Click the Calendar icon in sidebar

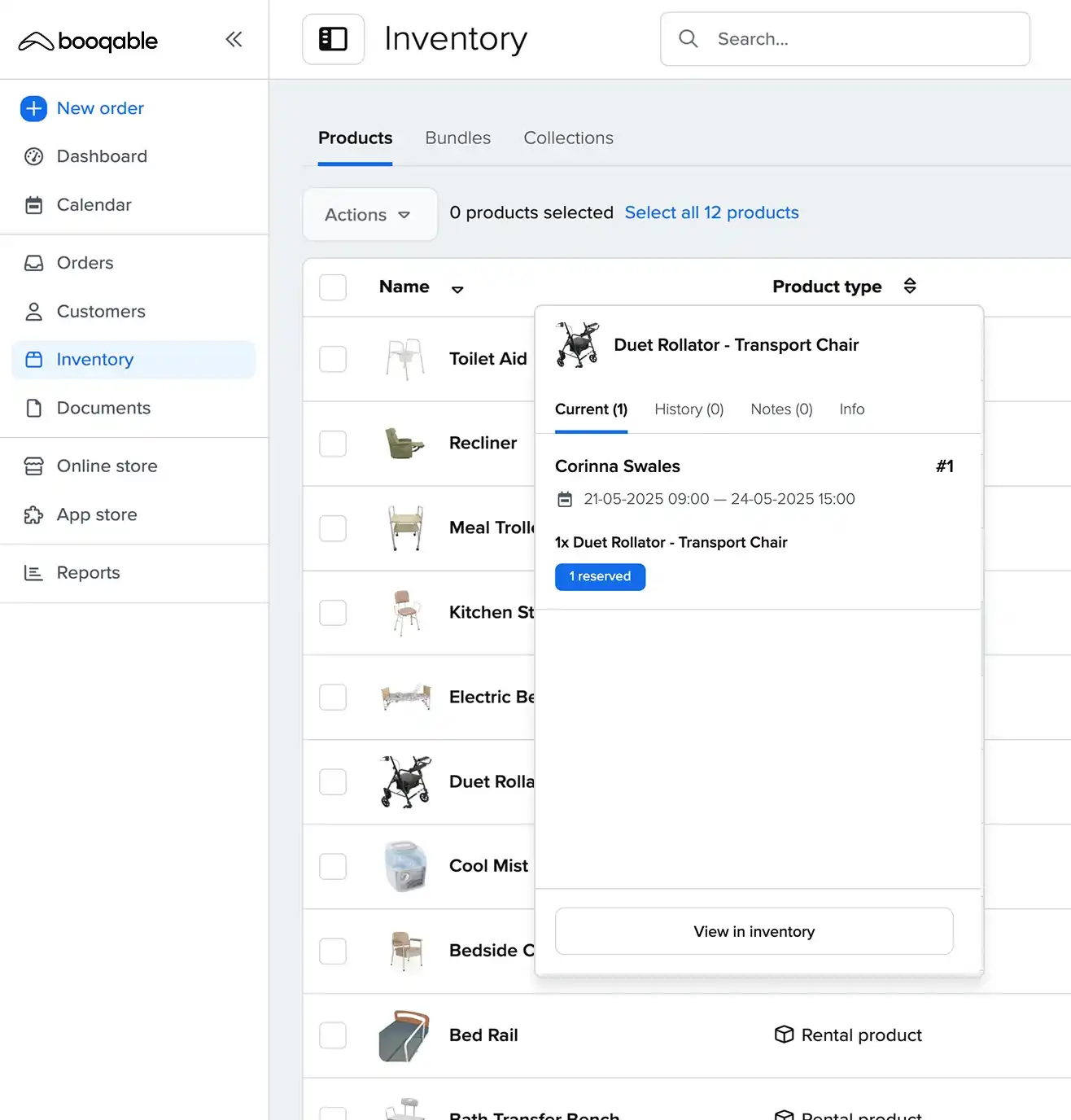33,205
